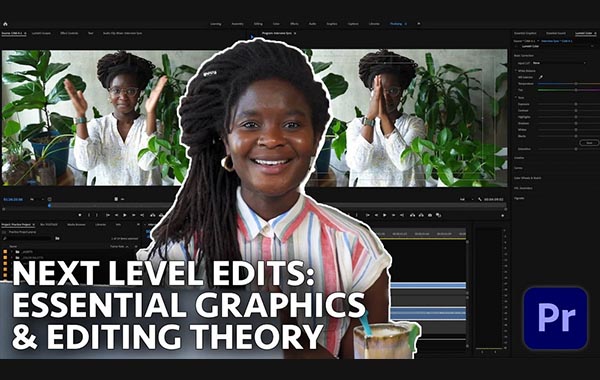The width and height of the screenshot is (600, 380).
Task: Switch to the Effects workspace
Action: (294, 24)
